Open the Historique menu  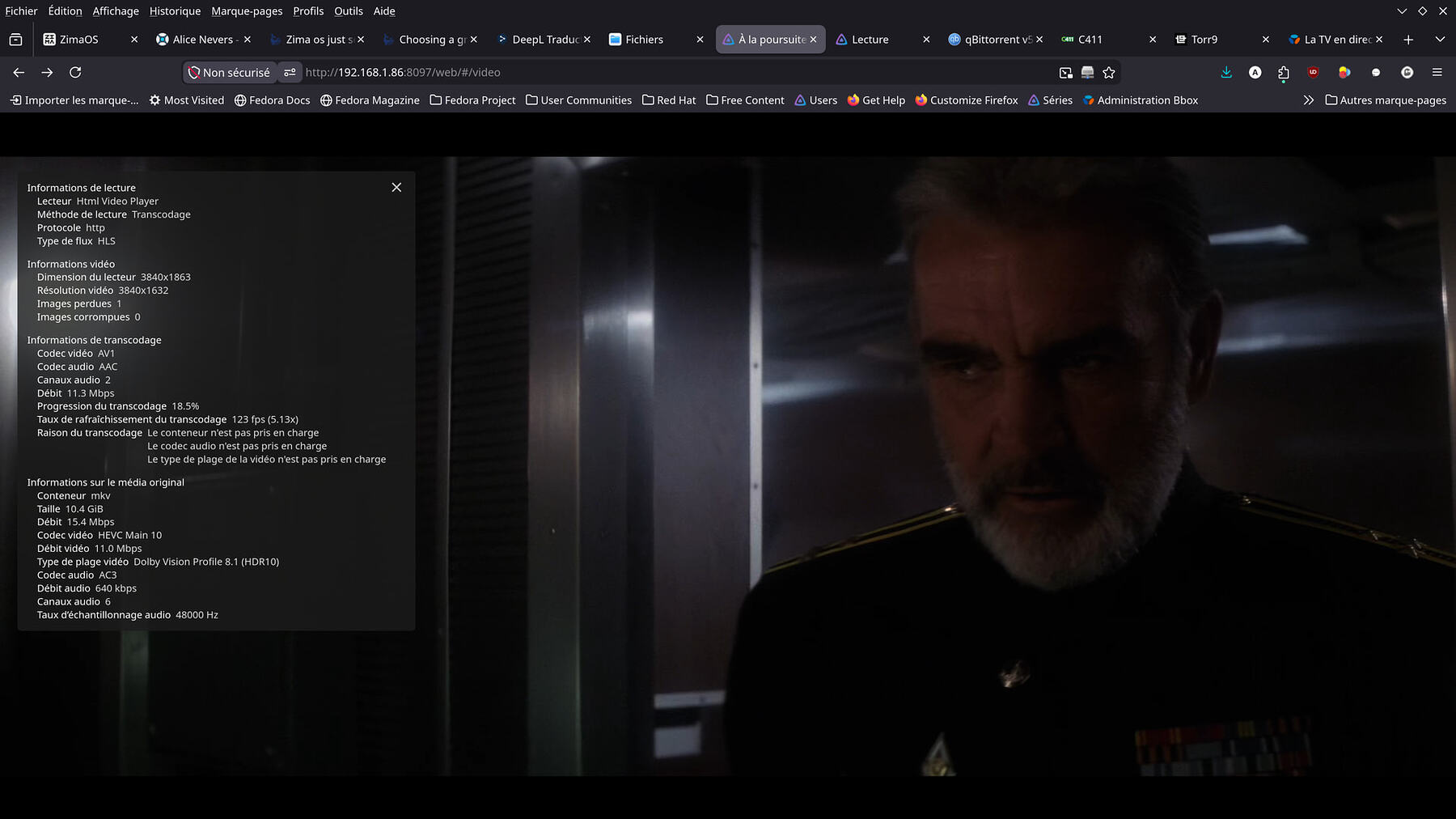click(x=175, y=11)
